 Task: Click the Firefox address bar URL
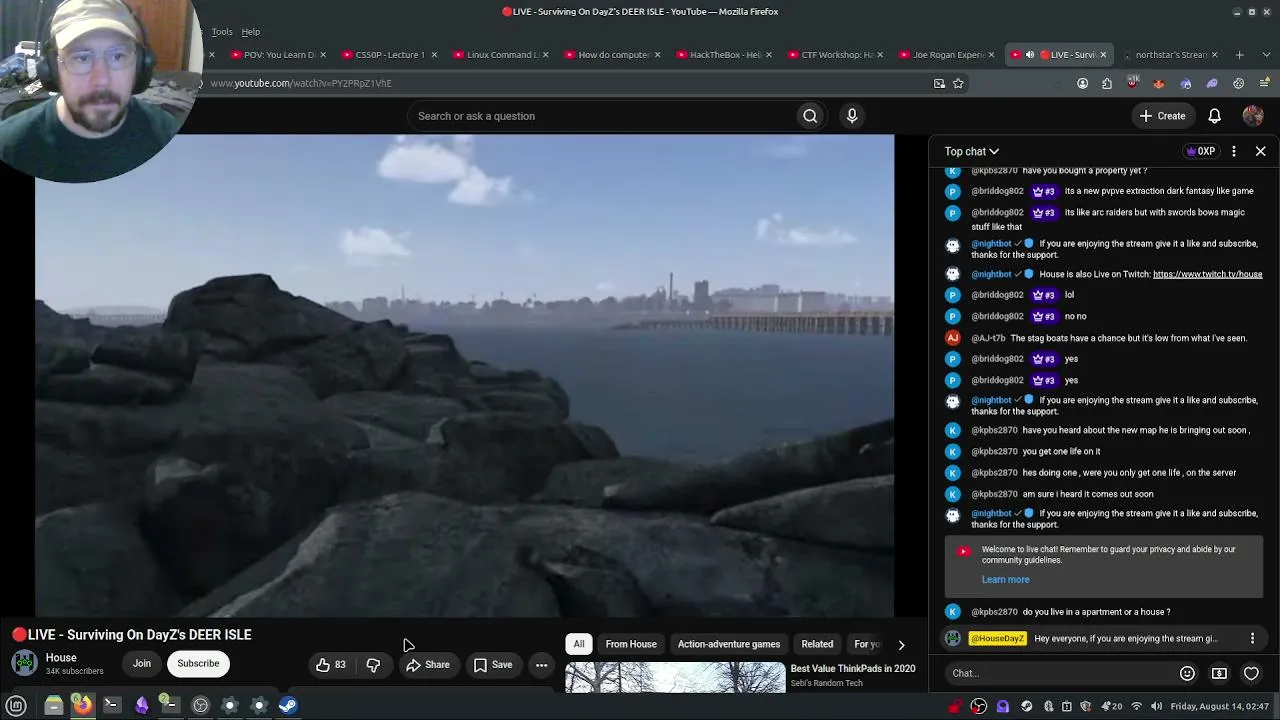(301, 84)
